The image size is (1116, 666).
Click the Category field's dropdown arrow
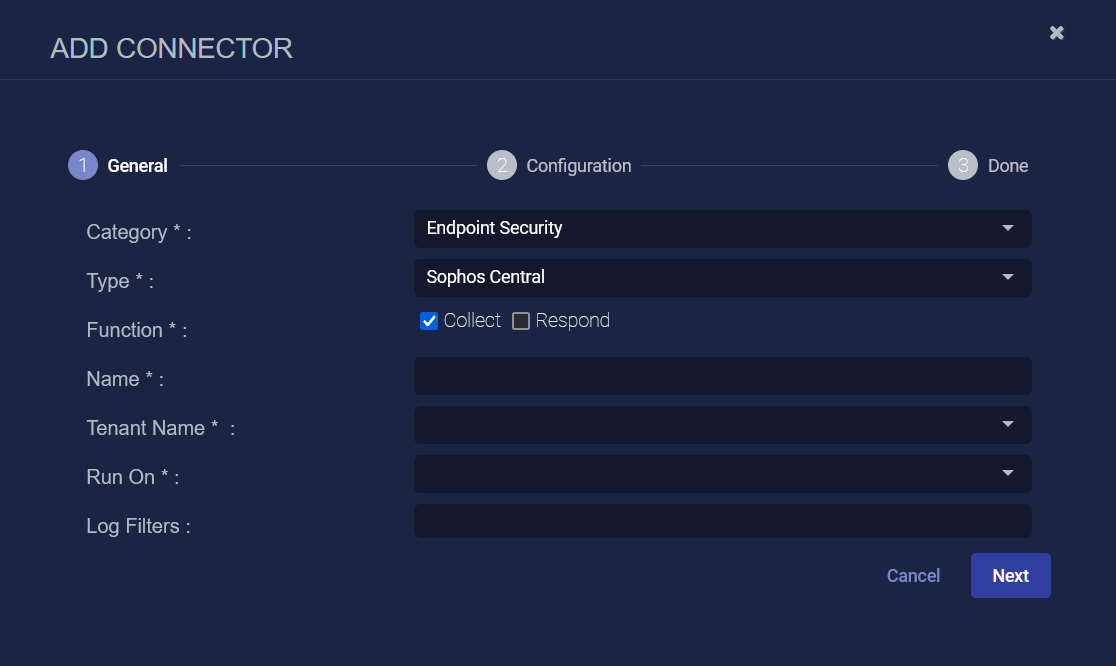(x=1007, y=228)
